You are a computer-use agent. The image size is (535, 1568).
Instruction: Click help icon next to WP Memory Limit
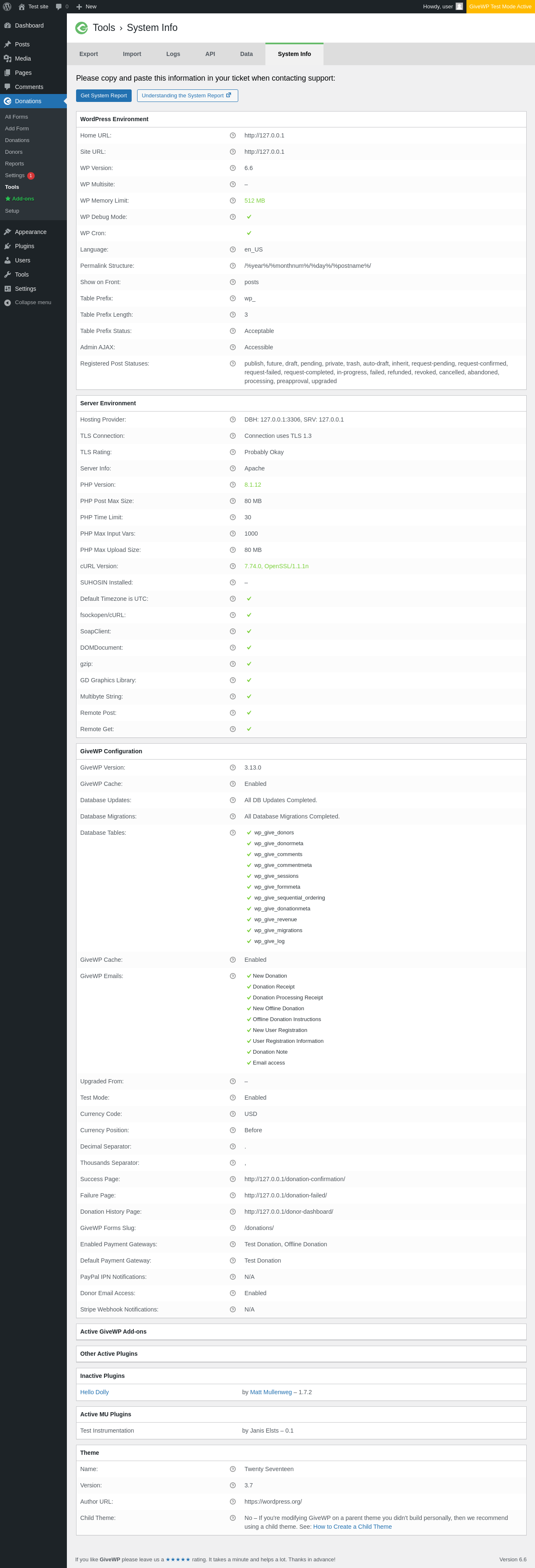click(232, 201)
